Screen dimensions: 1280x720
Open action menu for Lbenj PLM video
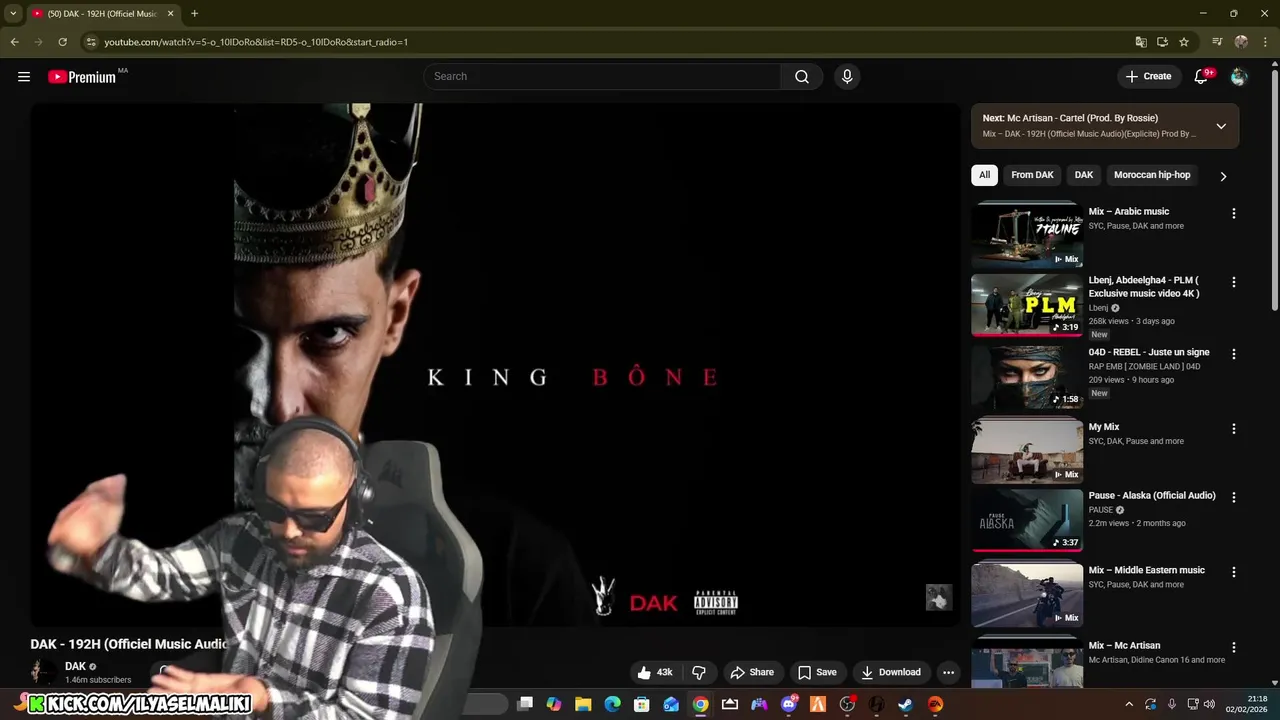[x=1233, y=282]
